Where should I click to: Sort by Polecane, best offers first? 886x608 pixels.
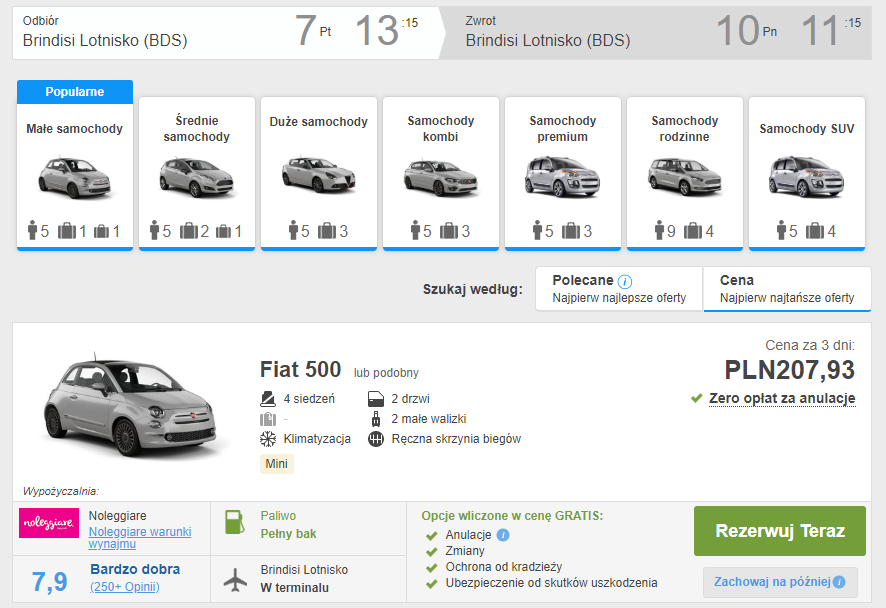(618, 289)
